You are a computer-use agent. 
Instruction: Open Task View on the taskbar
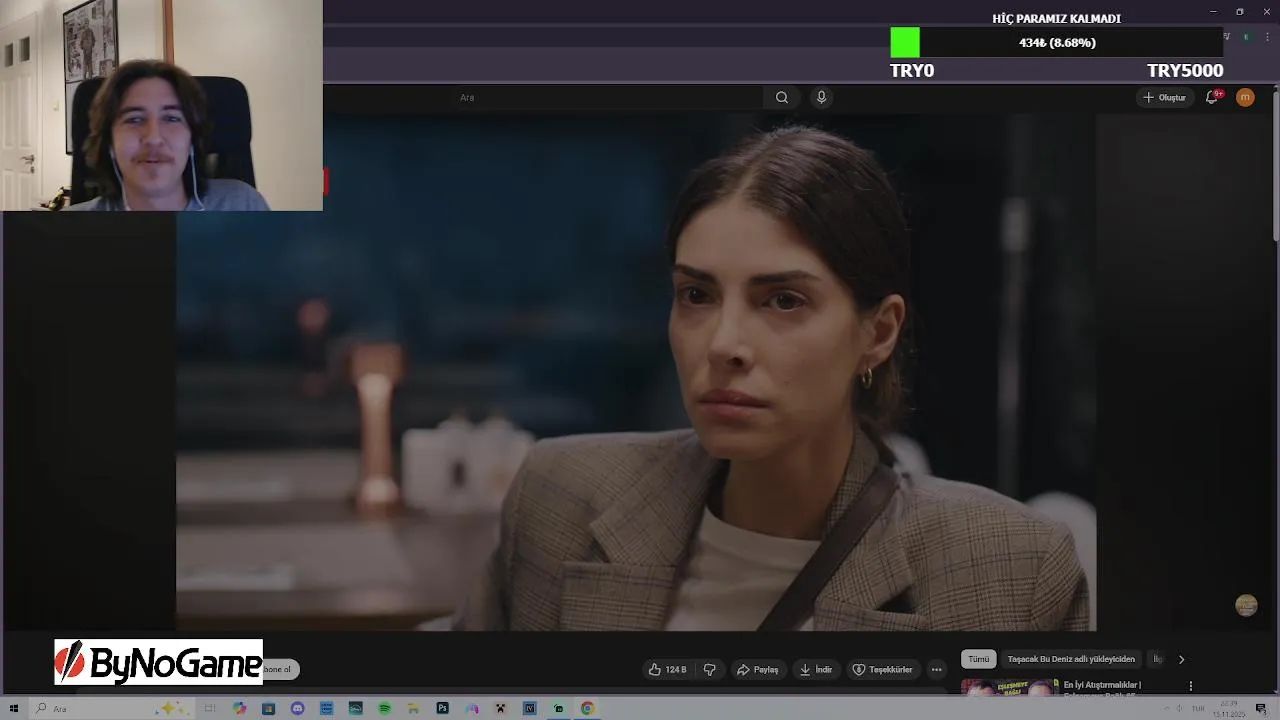pos(210,708)
